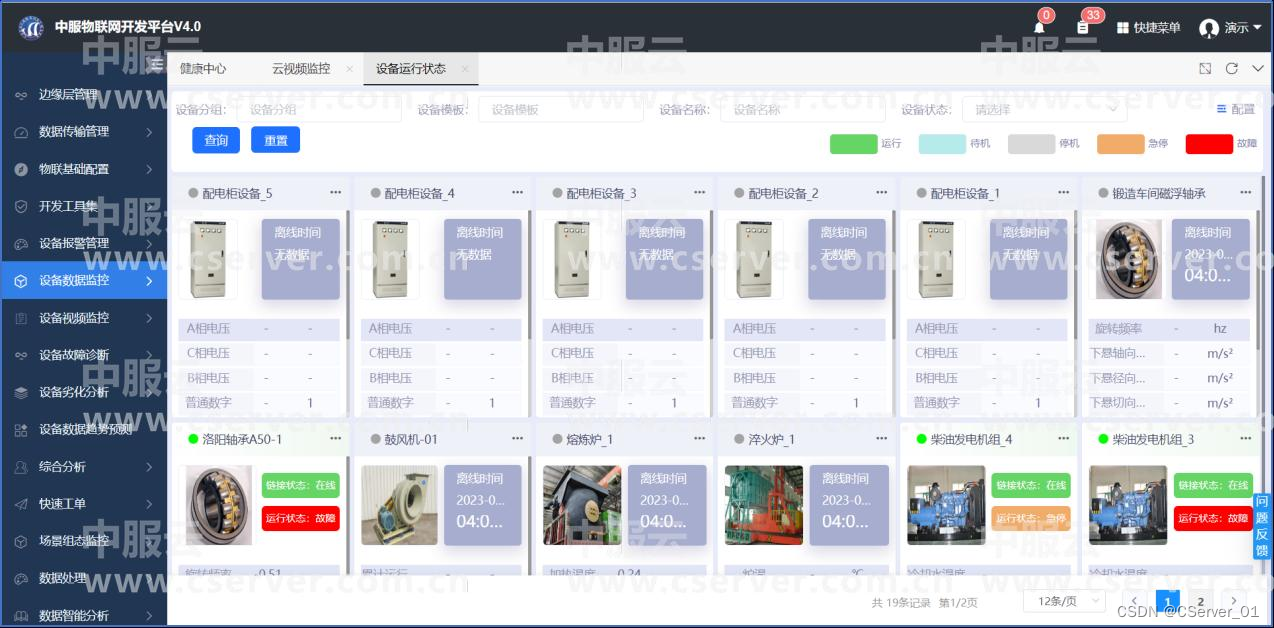Open the 演示 user account dropdown

click(1230, 28)
